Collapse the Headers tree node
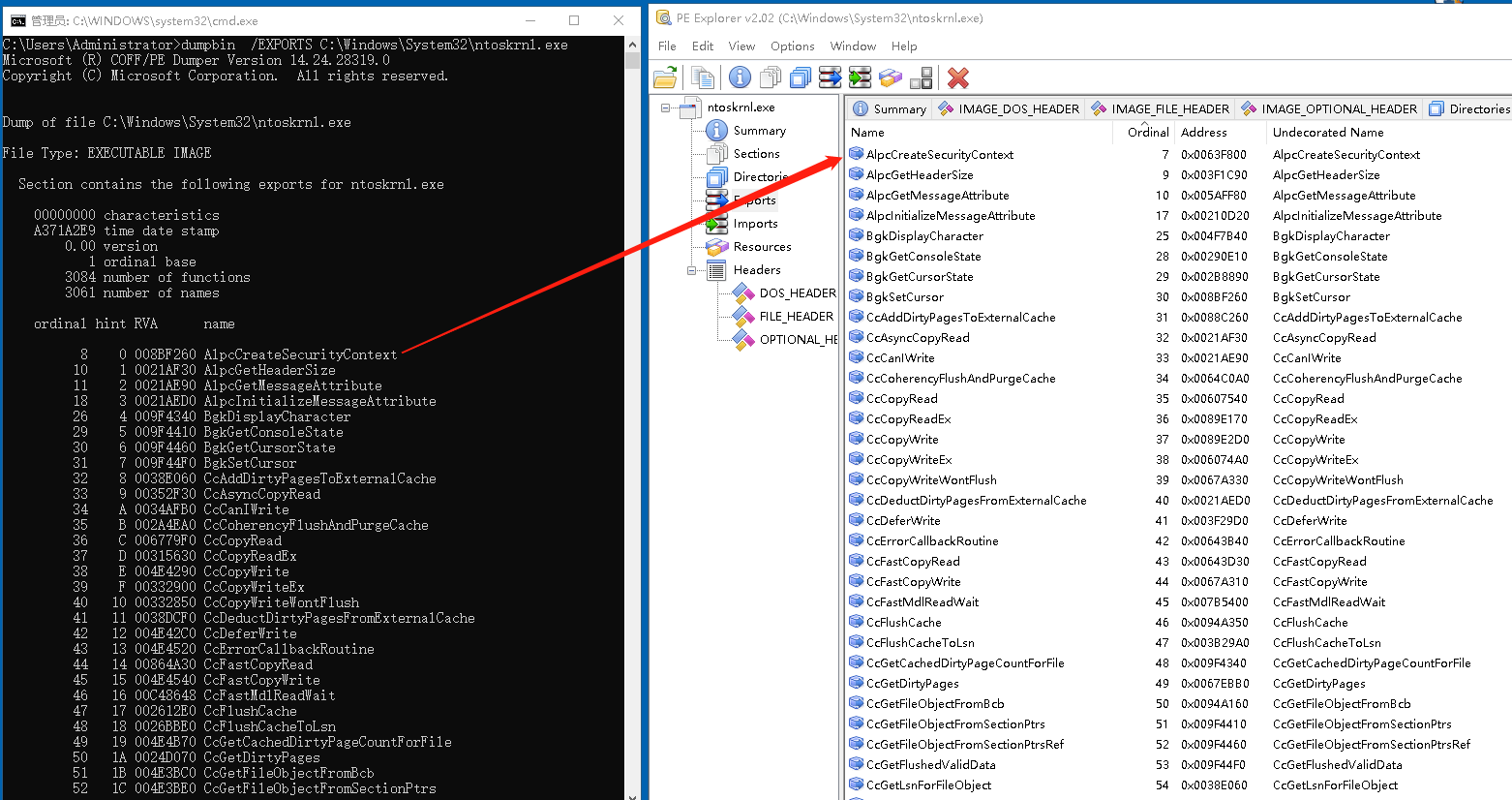Viewport: 1512px width, 800px height. click(x=691, y=270)
